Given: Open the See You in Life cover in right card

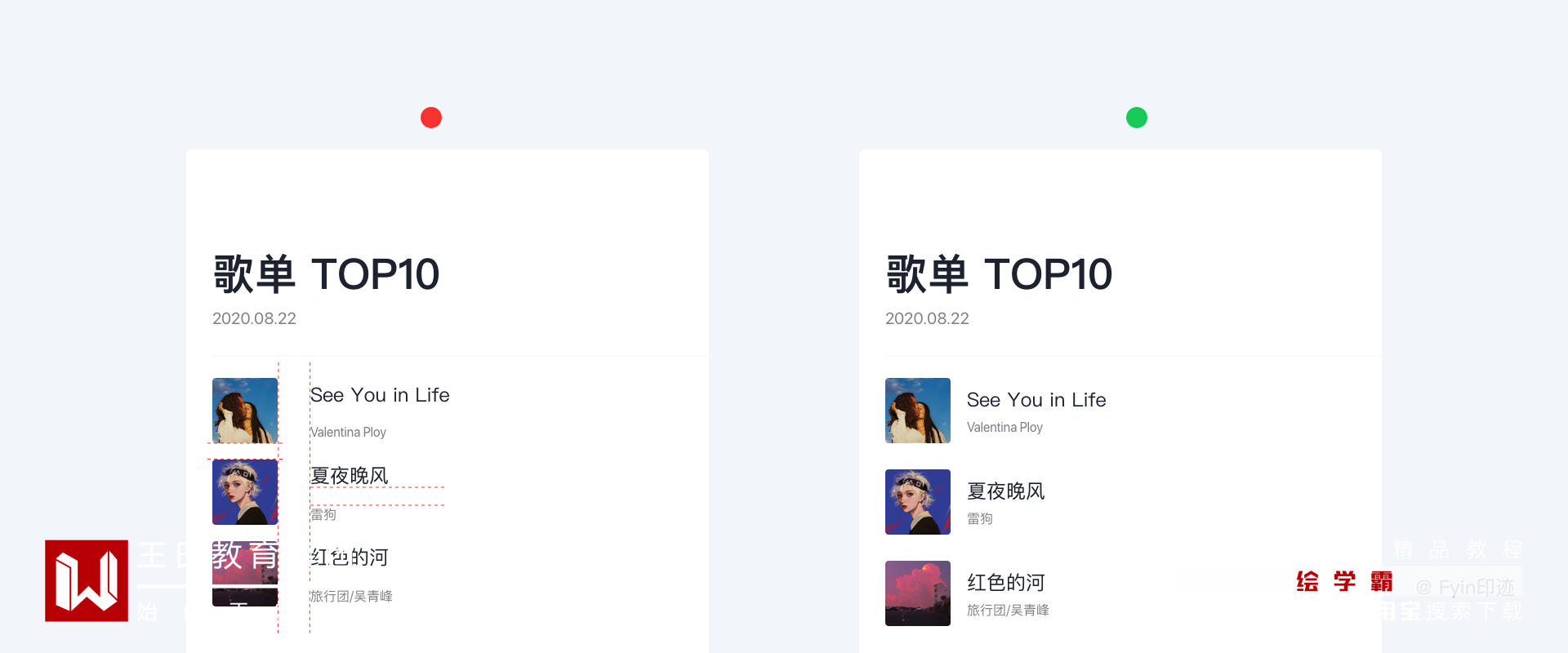Looking at the screenshot, I should (x=918, y=411).
